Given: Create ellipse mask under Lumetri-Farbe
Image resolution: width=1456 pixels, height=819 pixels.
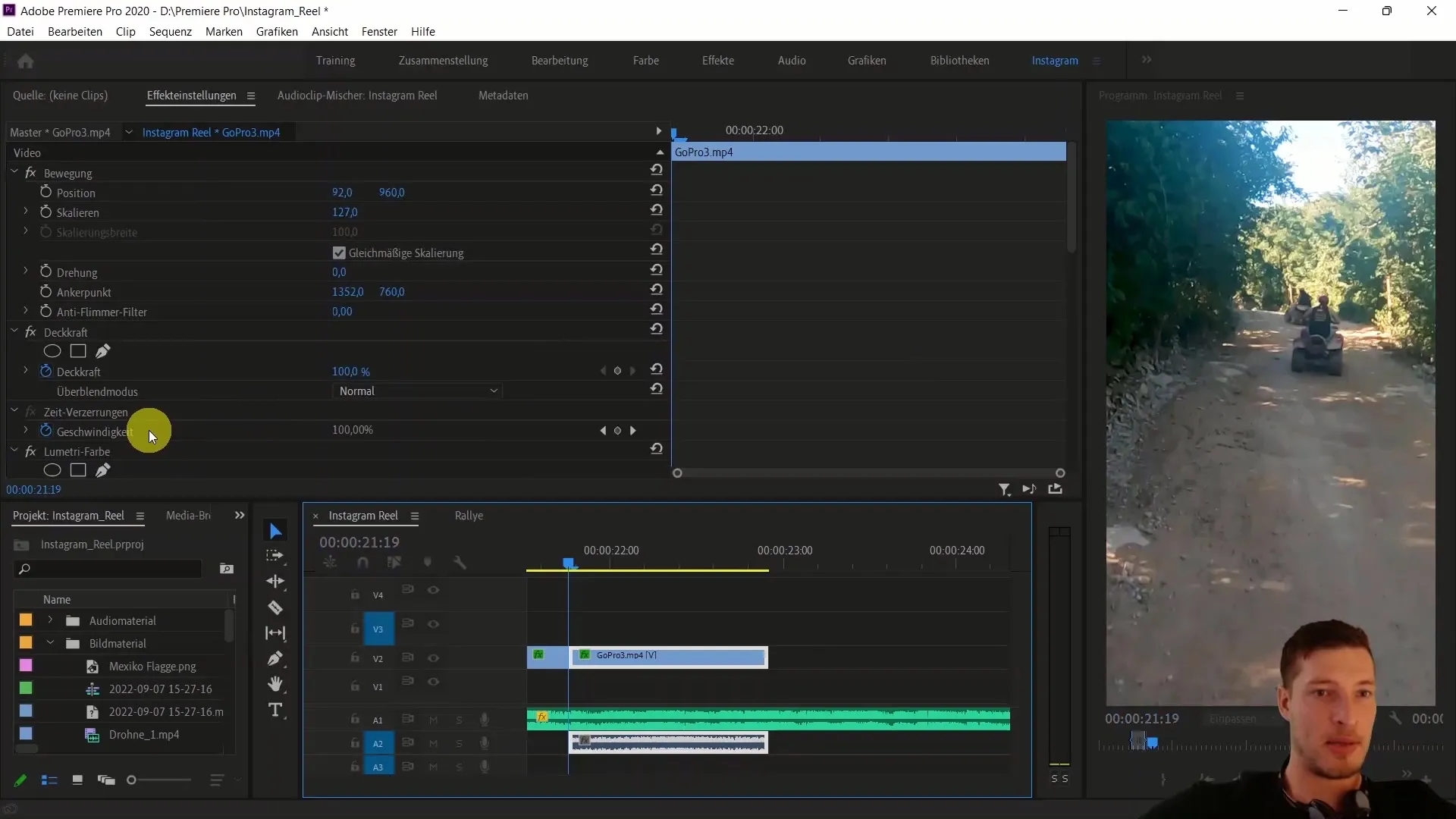Looking at the screenshot, I should coord(52,470).
